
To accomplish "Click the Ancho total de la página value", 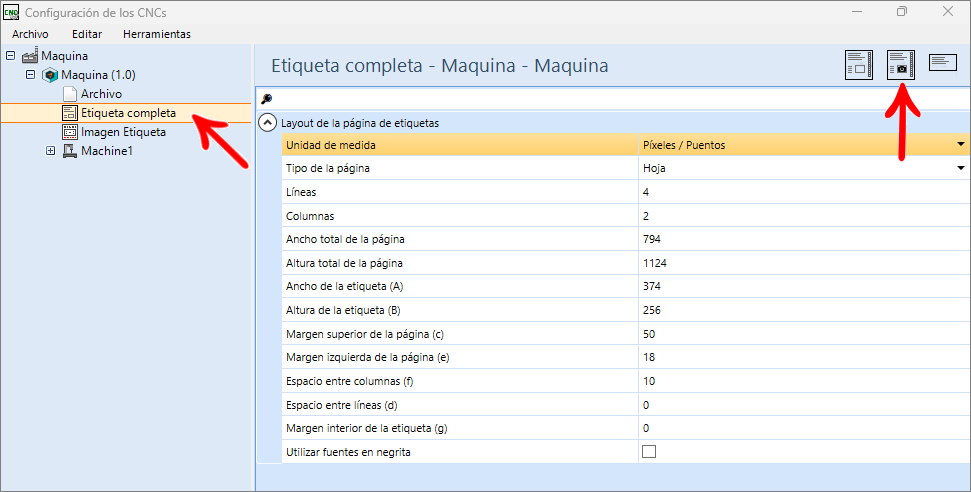I will [800, 239].
